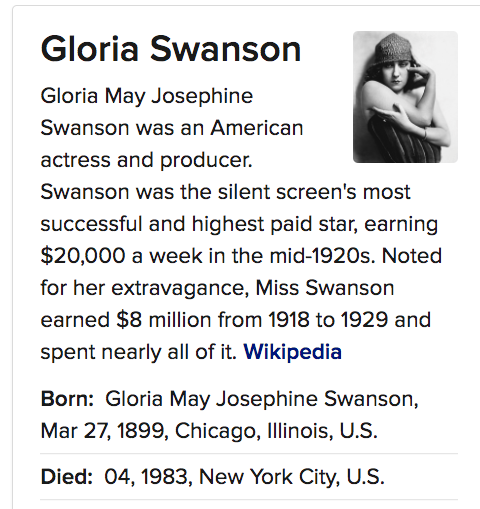Select the "Born:" field label
This screenshot has height=509, width=480.
coord(67,398)
